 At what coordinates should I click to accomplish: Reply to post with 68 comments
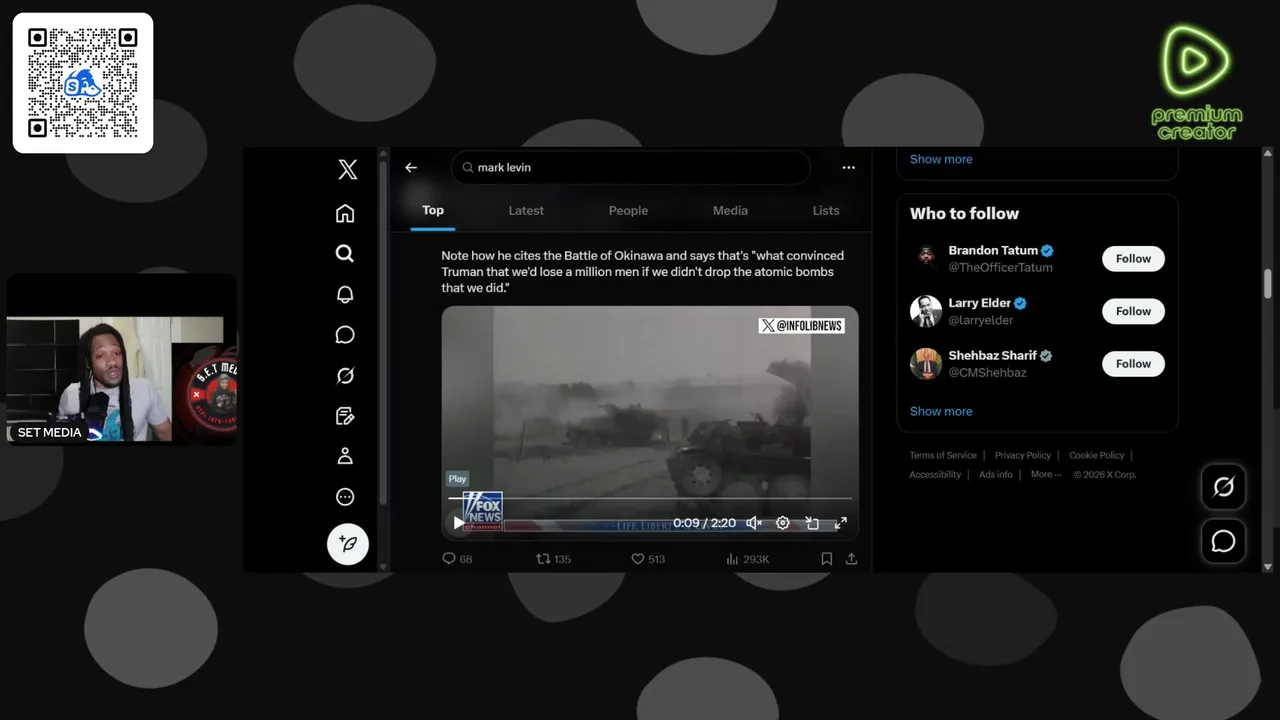pyautogui.click(x=457, y=559)
